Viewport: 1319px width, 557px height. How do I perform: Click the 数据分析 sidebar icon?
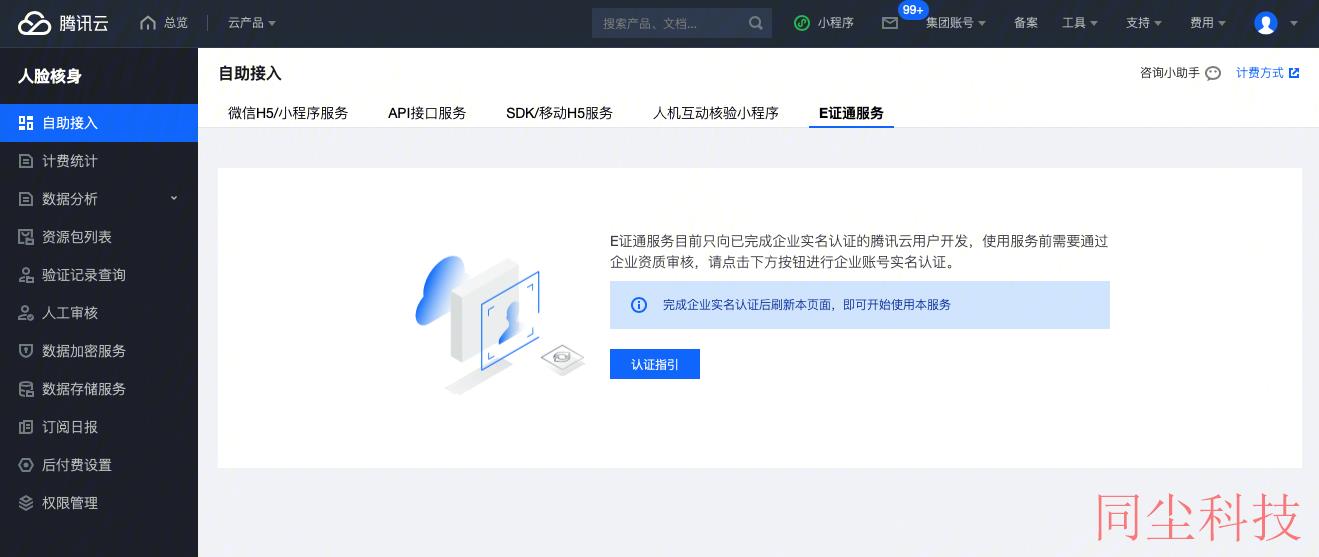(26, 199)
